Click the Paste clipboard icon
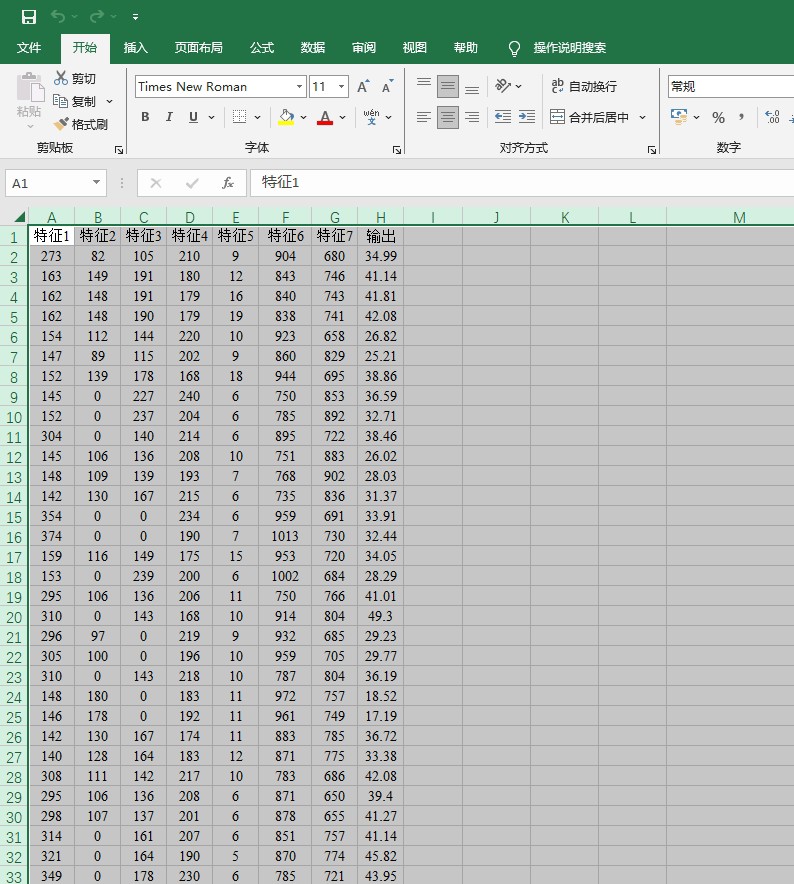 point(30,88)
